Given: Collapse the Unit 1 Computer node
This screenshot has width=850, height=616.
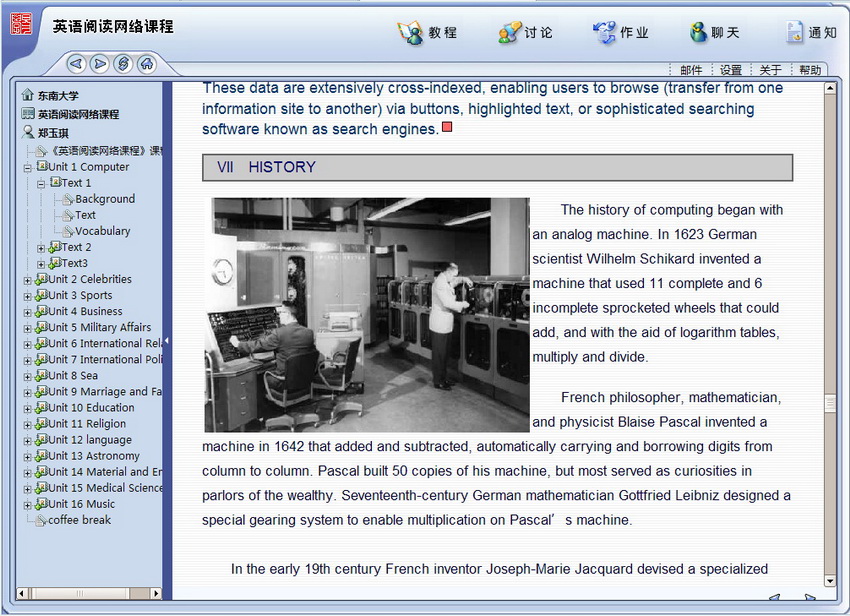Looking at the screenshot, I should [27, 168].
